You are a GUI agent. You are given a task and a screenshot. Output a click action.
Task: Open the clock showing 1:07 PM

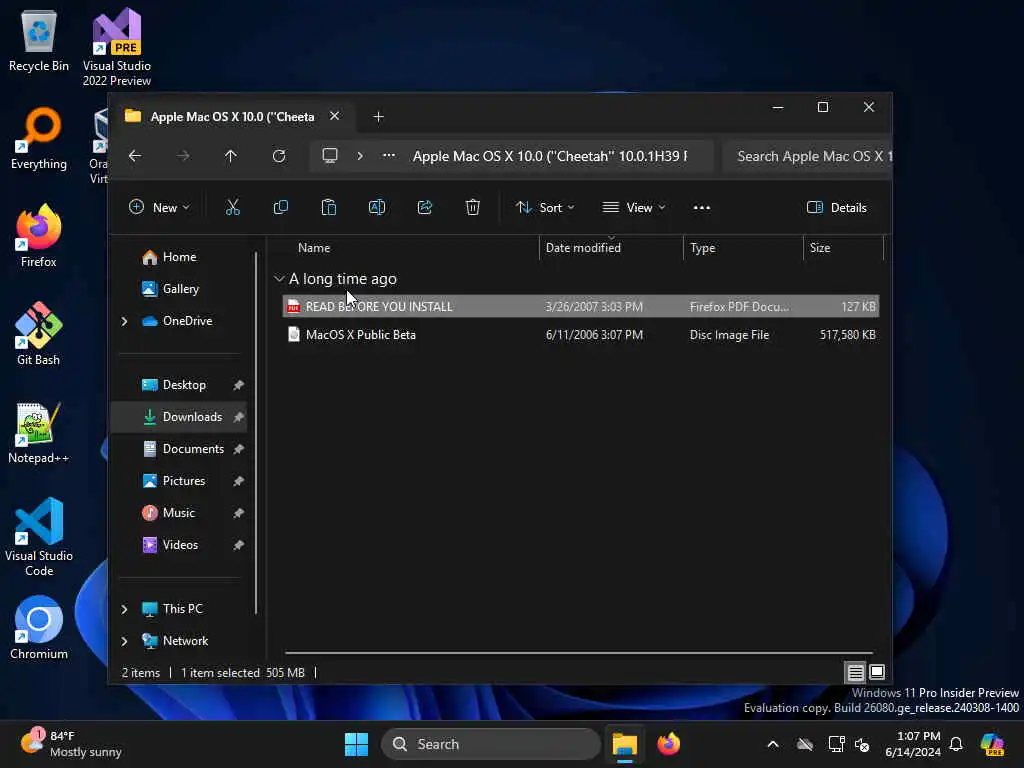point(912,744)
